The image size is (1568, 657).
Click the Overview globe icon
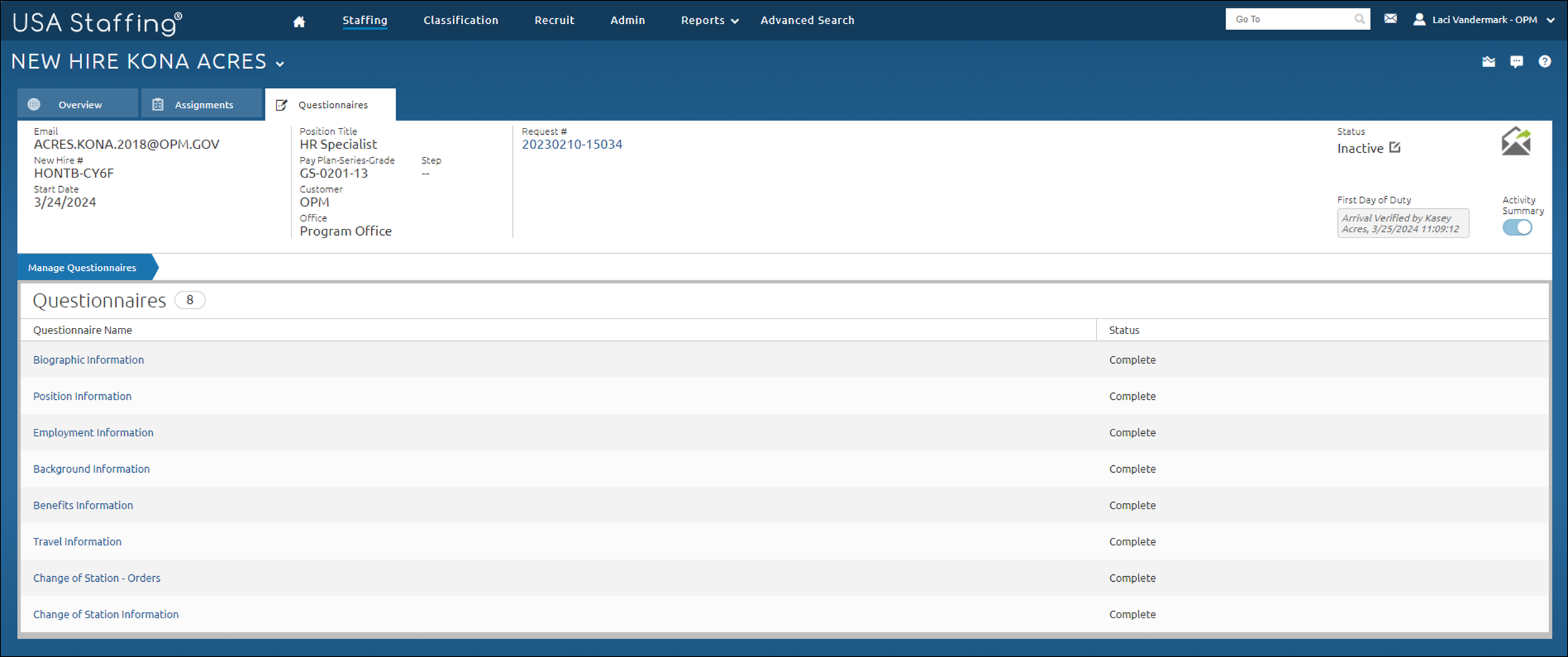[34, 104]
